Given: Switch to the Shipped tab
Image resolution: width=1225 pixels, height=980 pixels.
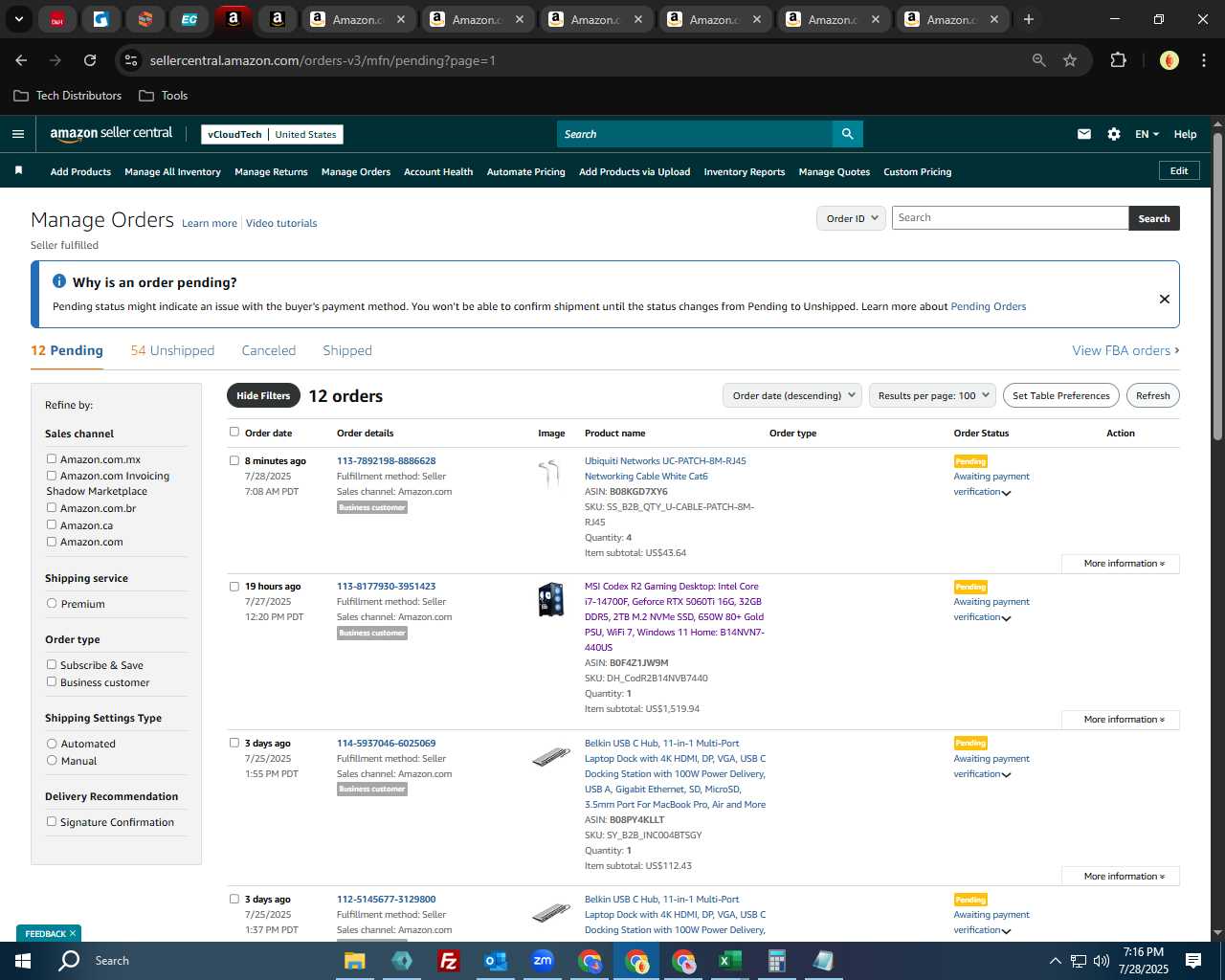Looking at the screenshot, I should (347, 350).
